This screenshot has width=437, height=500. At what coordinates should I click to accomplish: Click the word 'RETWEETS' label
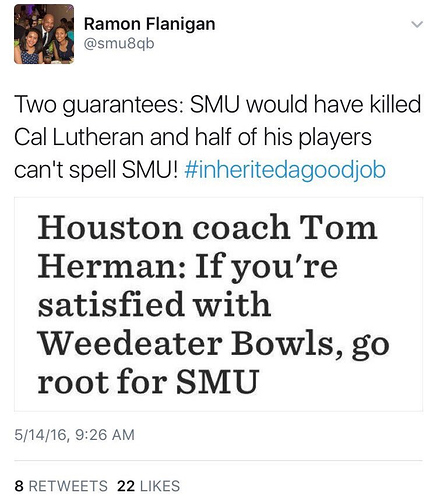[x=68, y=486]
